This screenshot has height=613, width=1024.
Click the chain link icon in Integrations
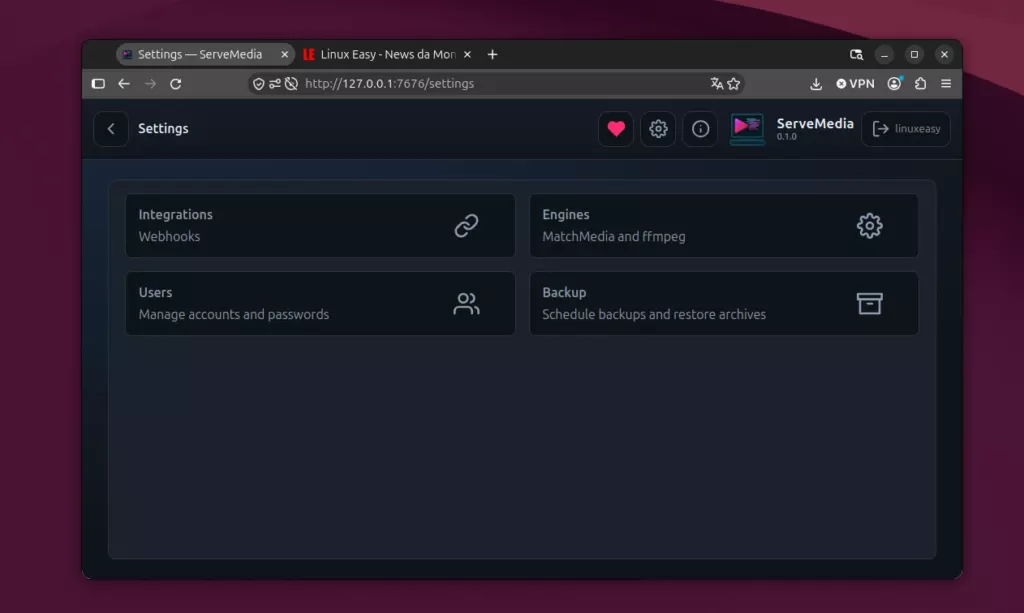(466, 225)
